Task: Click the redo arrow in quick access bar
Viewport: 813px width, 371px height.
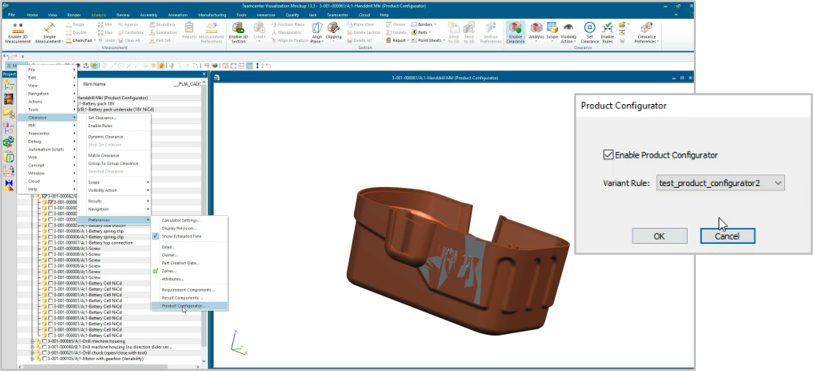Action: [14, 56]
